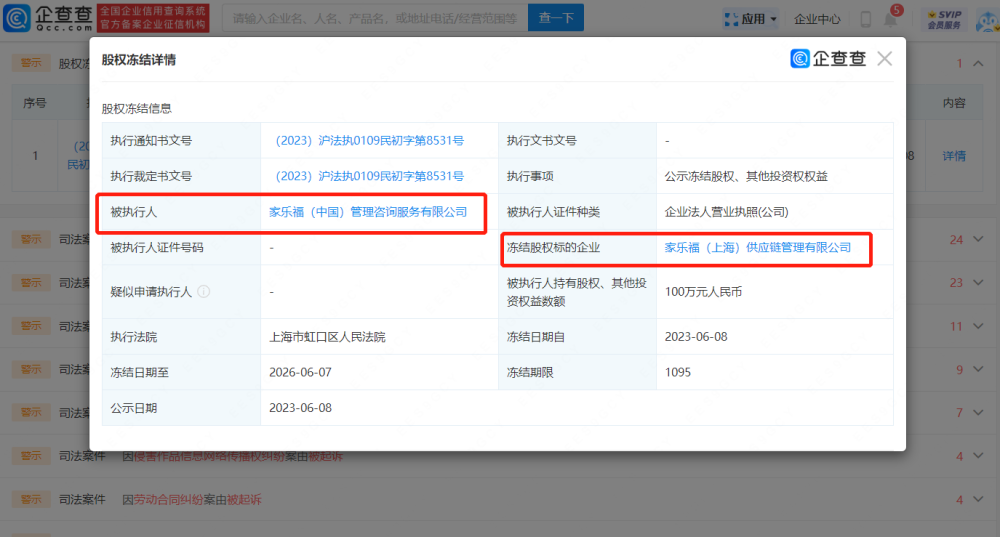Viewport: 1000px width, 537px height.
Task: Click the robot assistant icon in header
Action: 987,20
